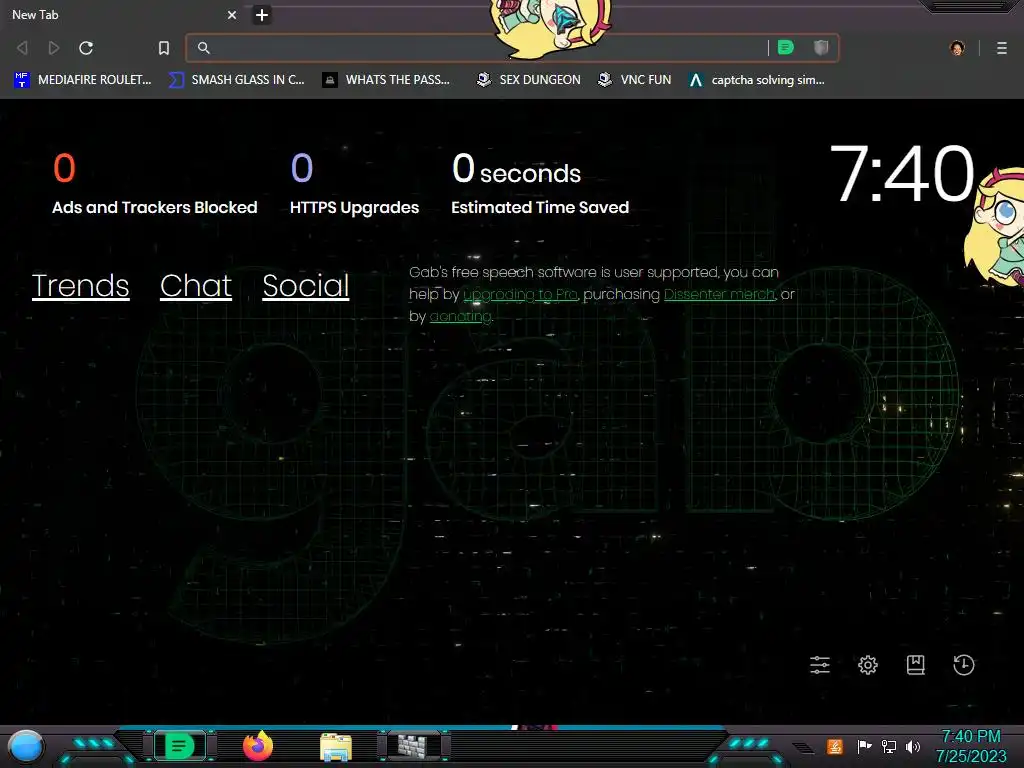Open SMASH GLASS IN C... bookmark

236,80
